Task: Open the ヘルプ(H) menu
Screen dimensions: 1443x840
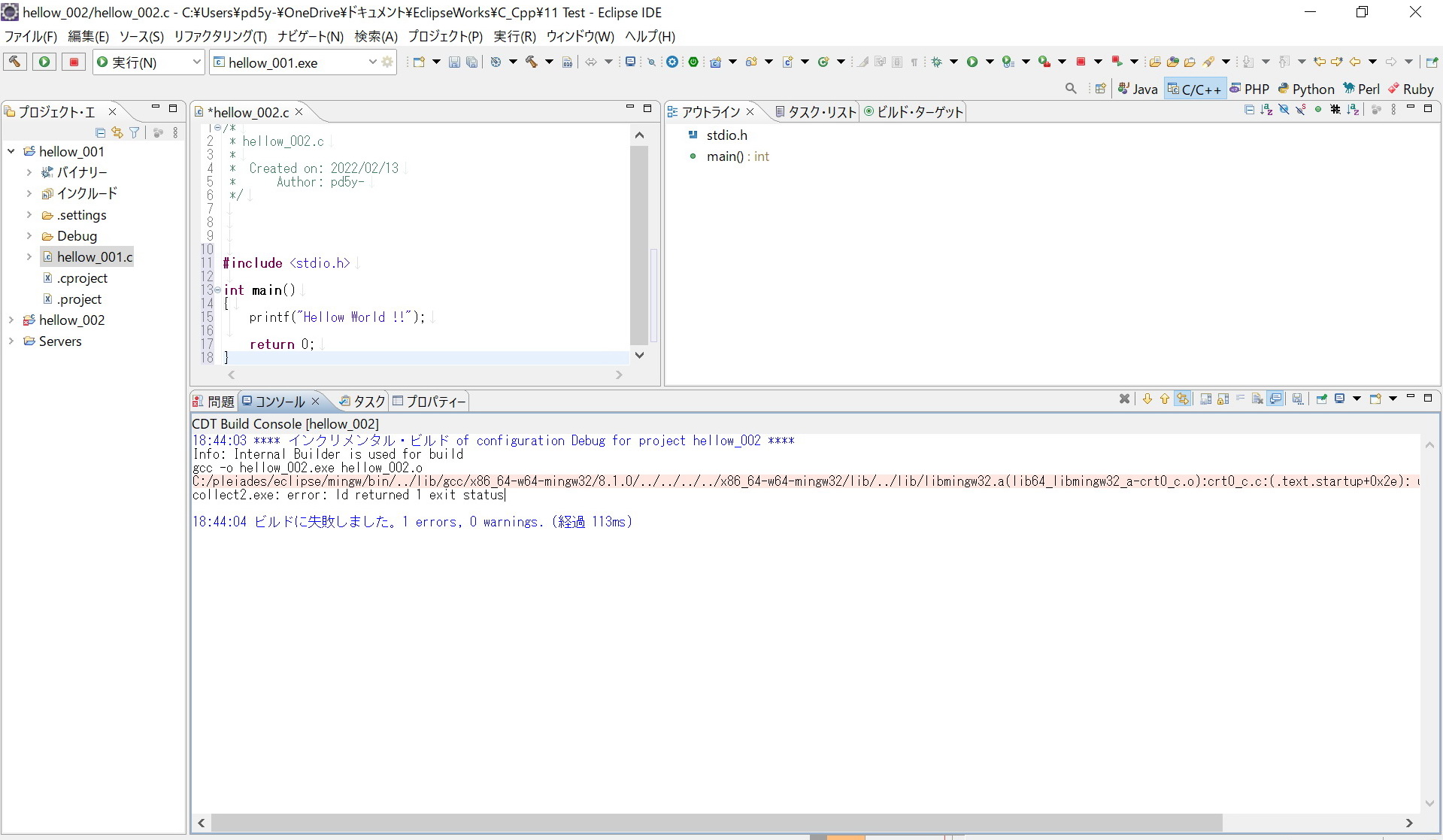Action: pyautogui.click(x=650, y=36)
